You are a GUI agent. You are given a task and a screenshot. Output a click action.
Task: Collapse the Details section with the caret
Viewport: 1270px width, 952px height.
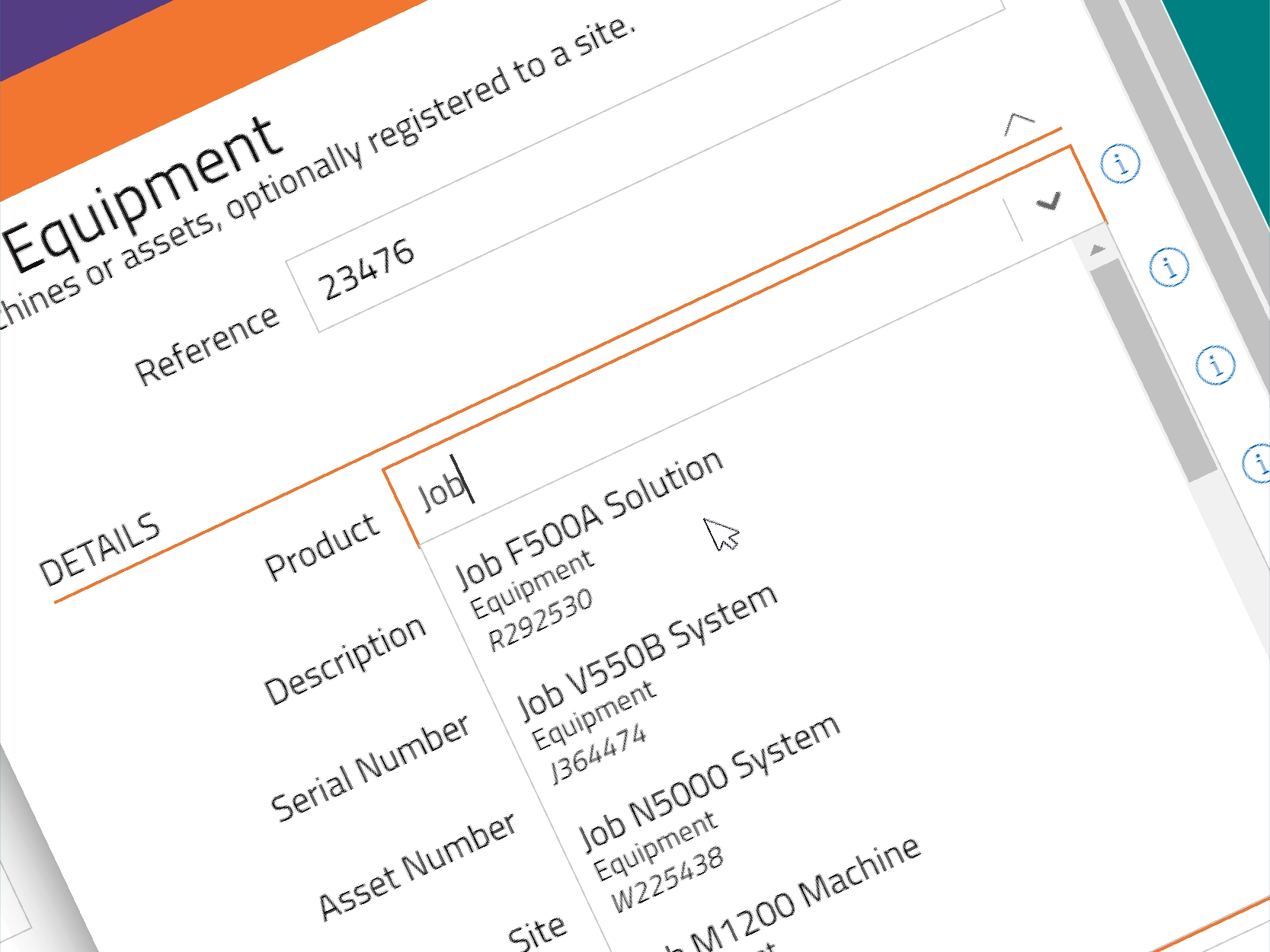(1019, 123)
